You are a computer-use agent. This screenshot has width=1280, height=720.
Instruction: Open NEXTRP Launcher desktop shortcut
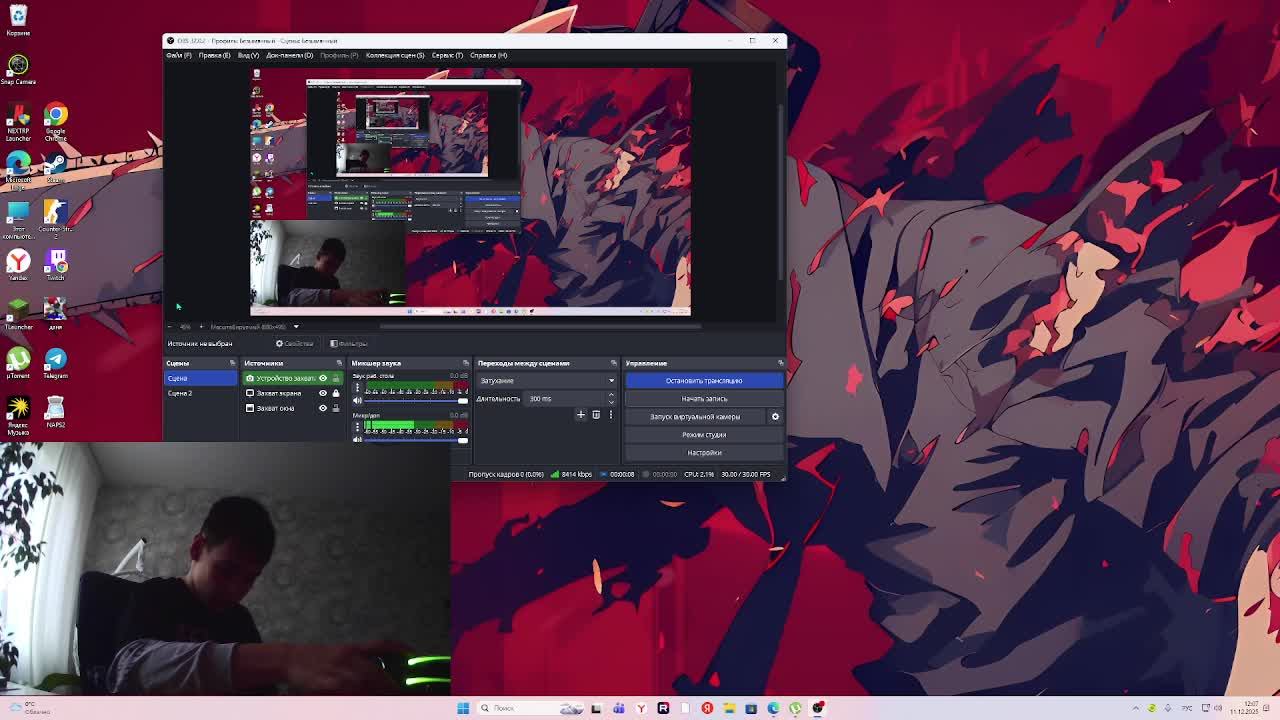[18, 122]
